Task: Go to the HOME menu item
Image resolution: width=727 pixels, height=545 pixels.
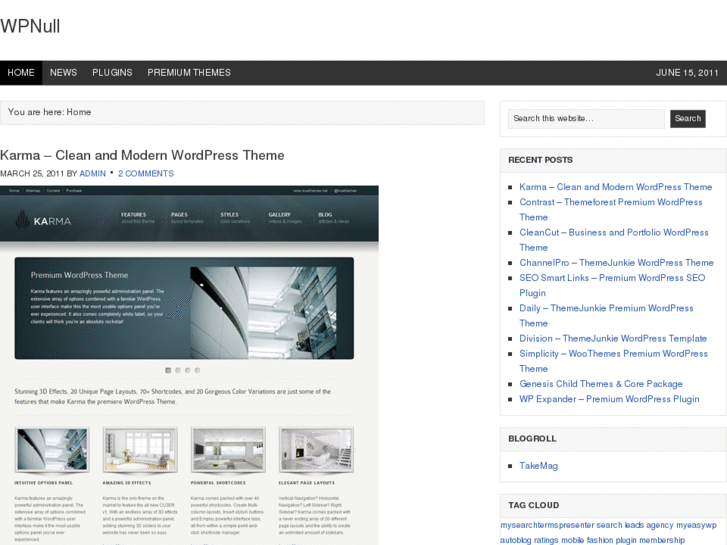Action: (21, 73)
